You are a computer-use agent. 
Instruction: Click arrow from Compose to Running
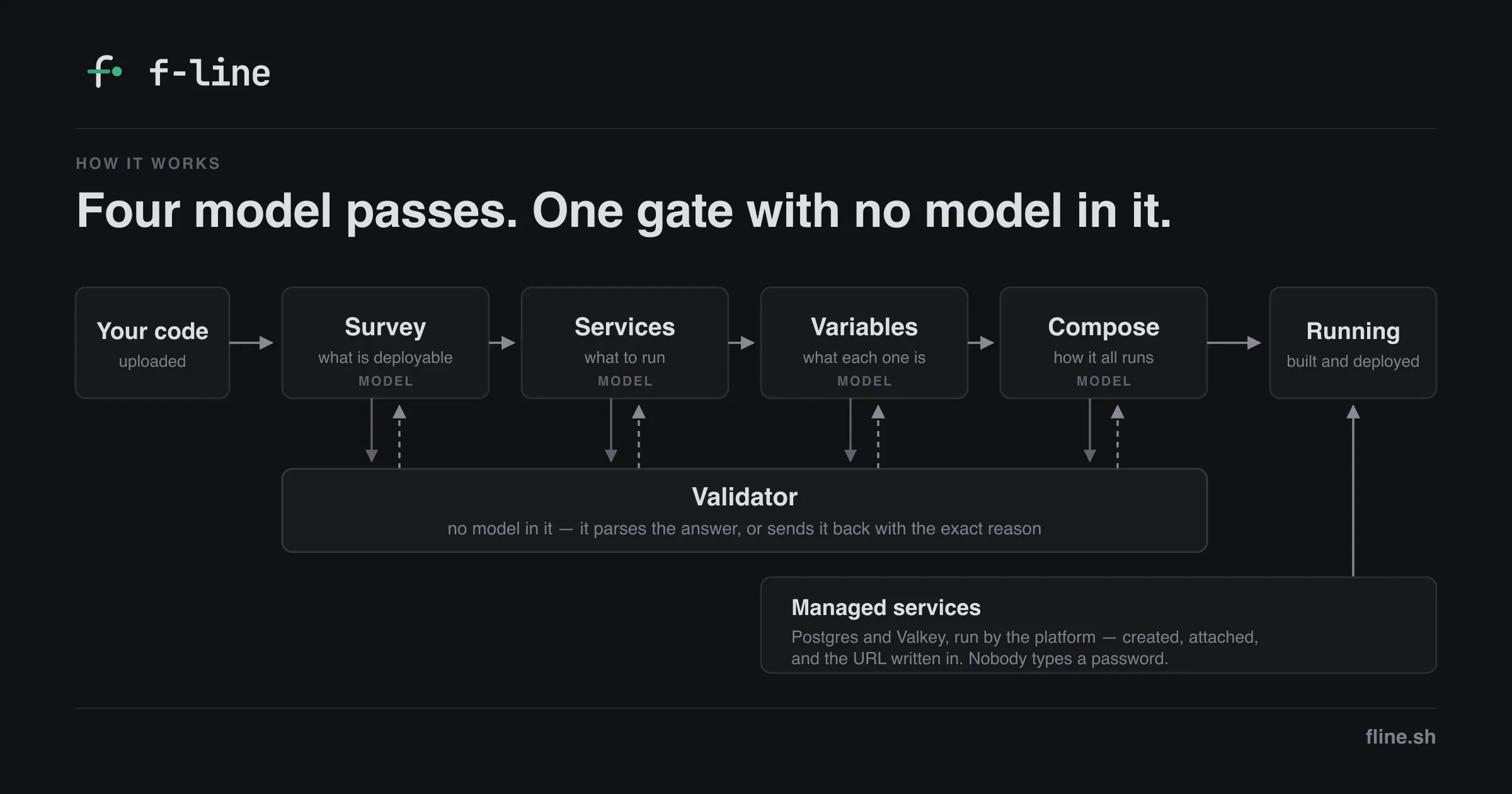[1234, 343]
